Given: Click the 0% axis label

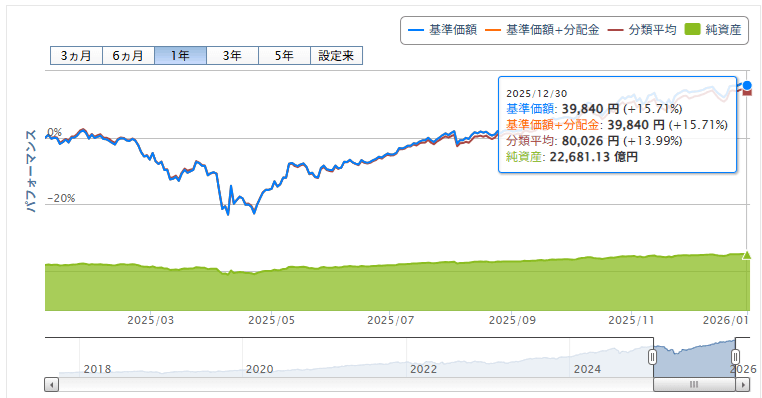Looking at the screenshot, I should point(55,132).
